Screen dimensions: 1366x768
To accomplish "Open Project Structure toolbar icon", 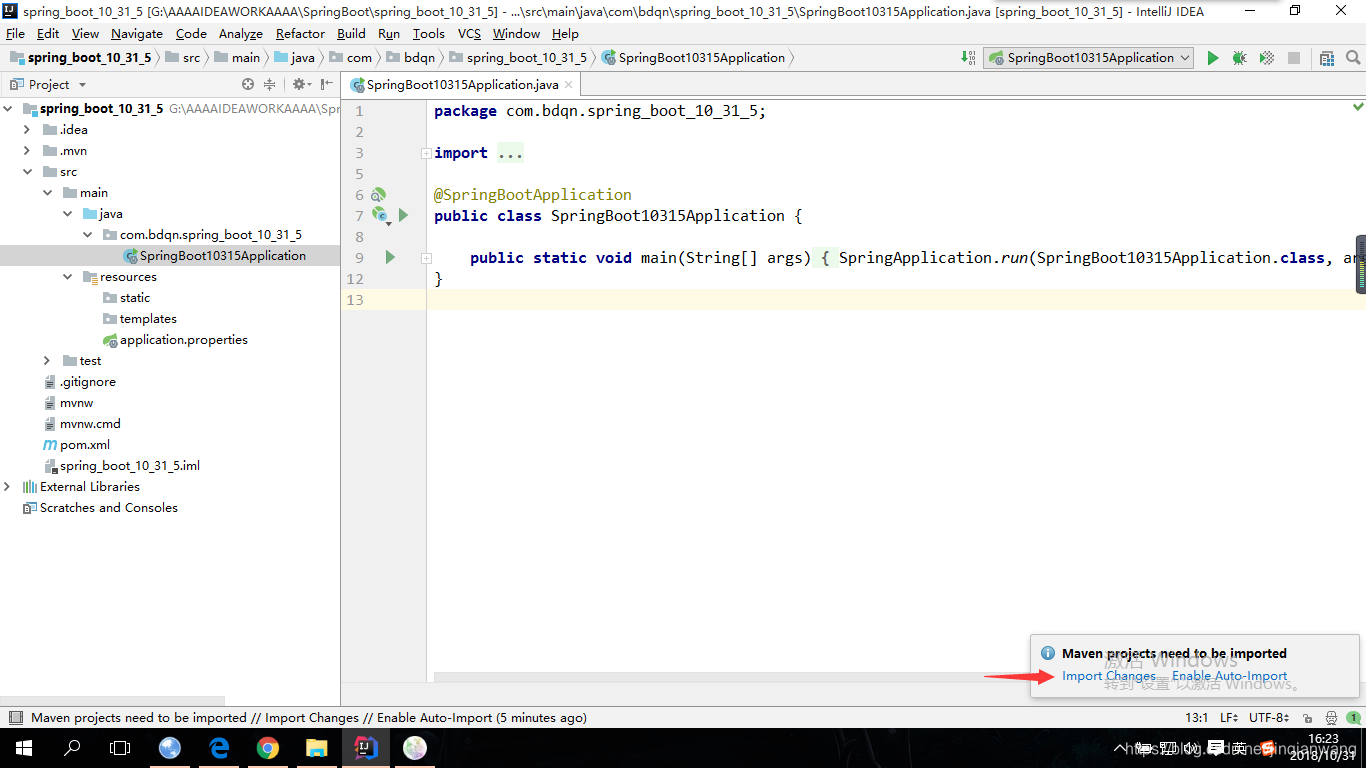I will [1327, 58].
